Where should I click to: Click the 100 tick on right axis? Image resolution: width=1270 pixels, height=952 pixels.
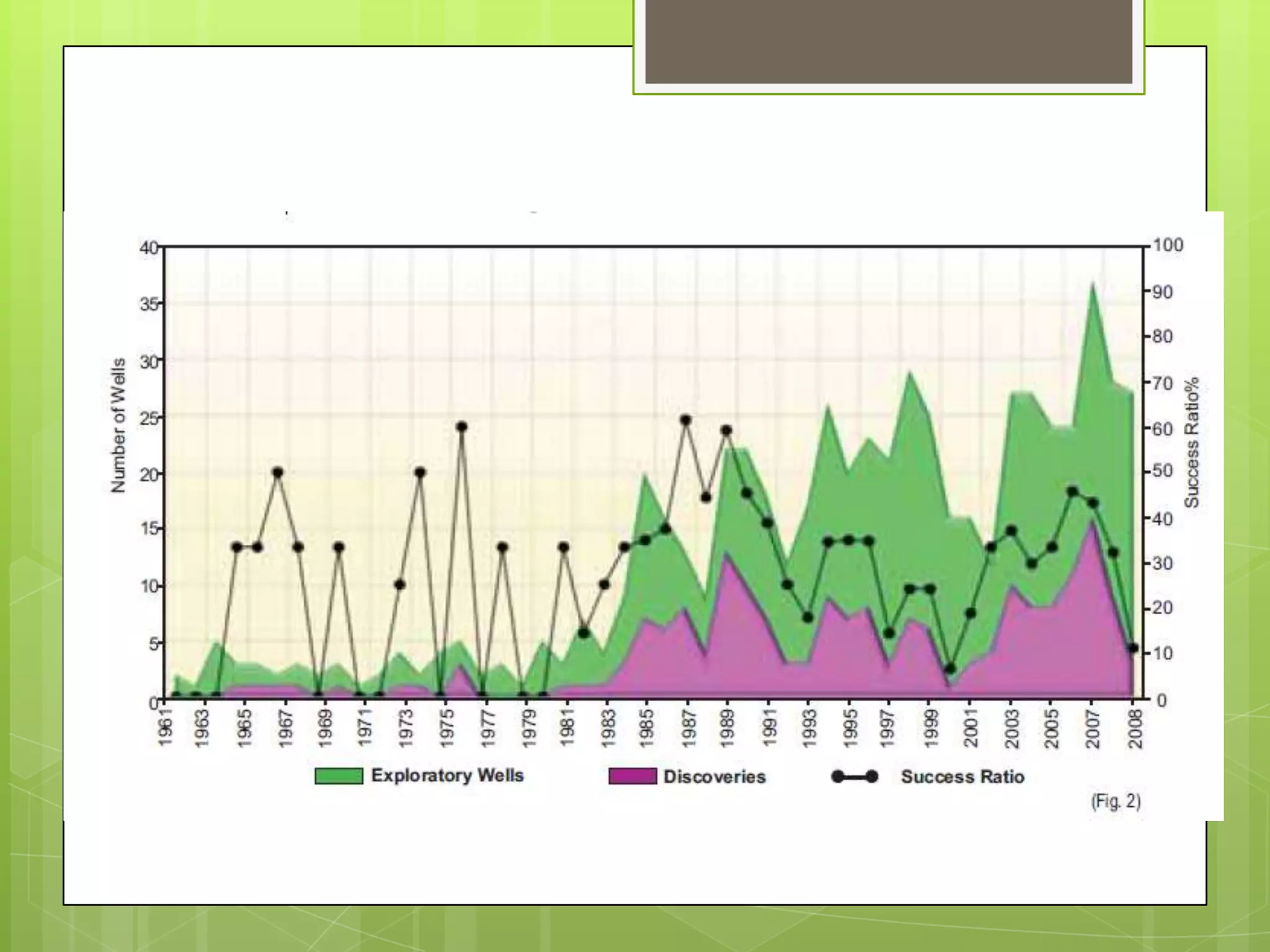click(1168, 245)
